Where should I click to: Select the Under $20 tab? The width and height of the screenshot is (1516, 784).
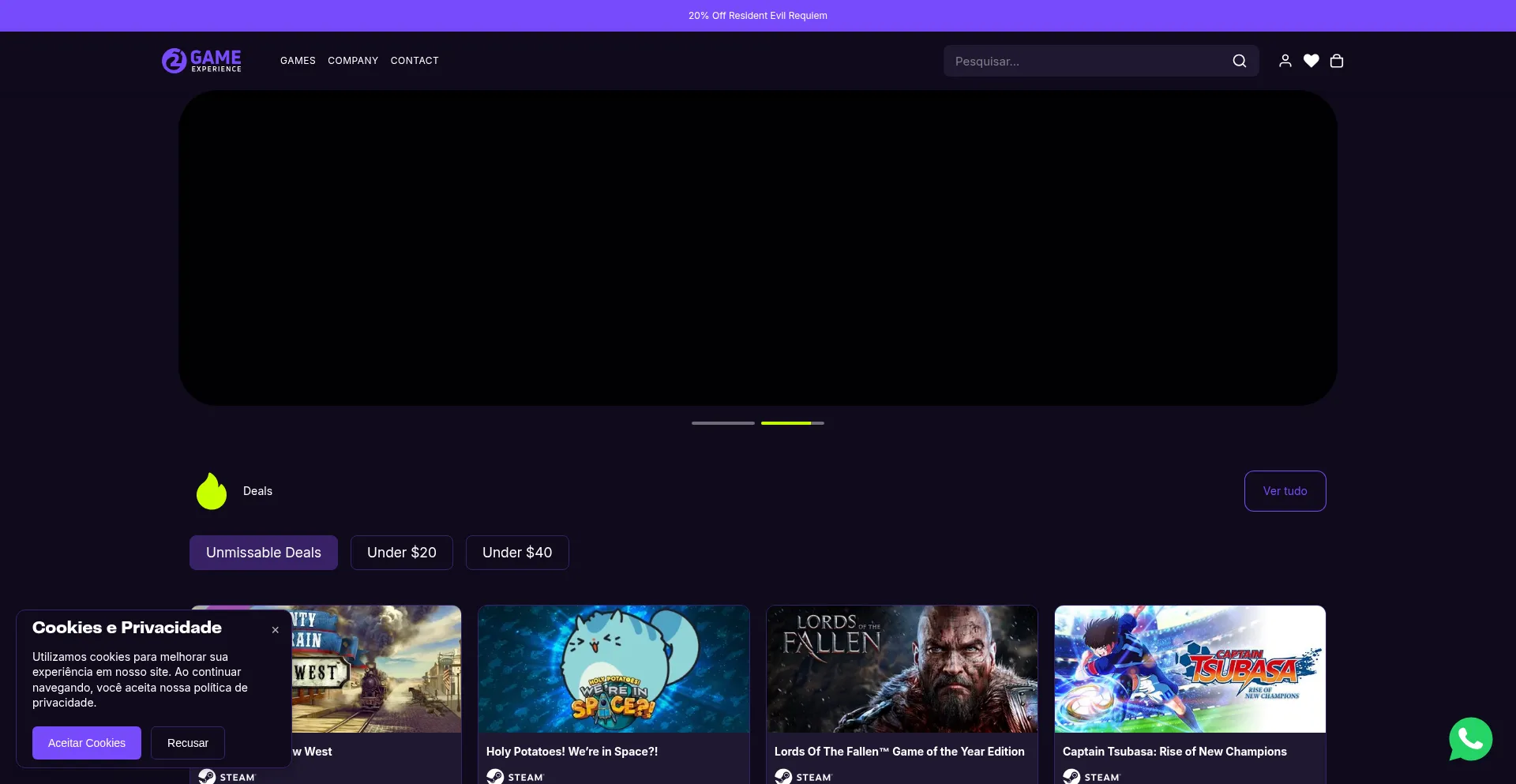[402, 553]
